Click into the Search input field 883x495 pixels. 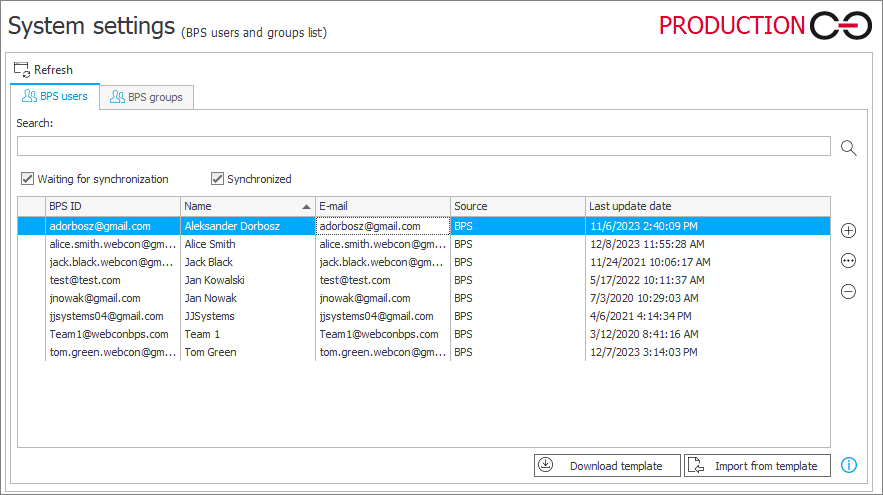pyautogui.click(x=423, y=146)
